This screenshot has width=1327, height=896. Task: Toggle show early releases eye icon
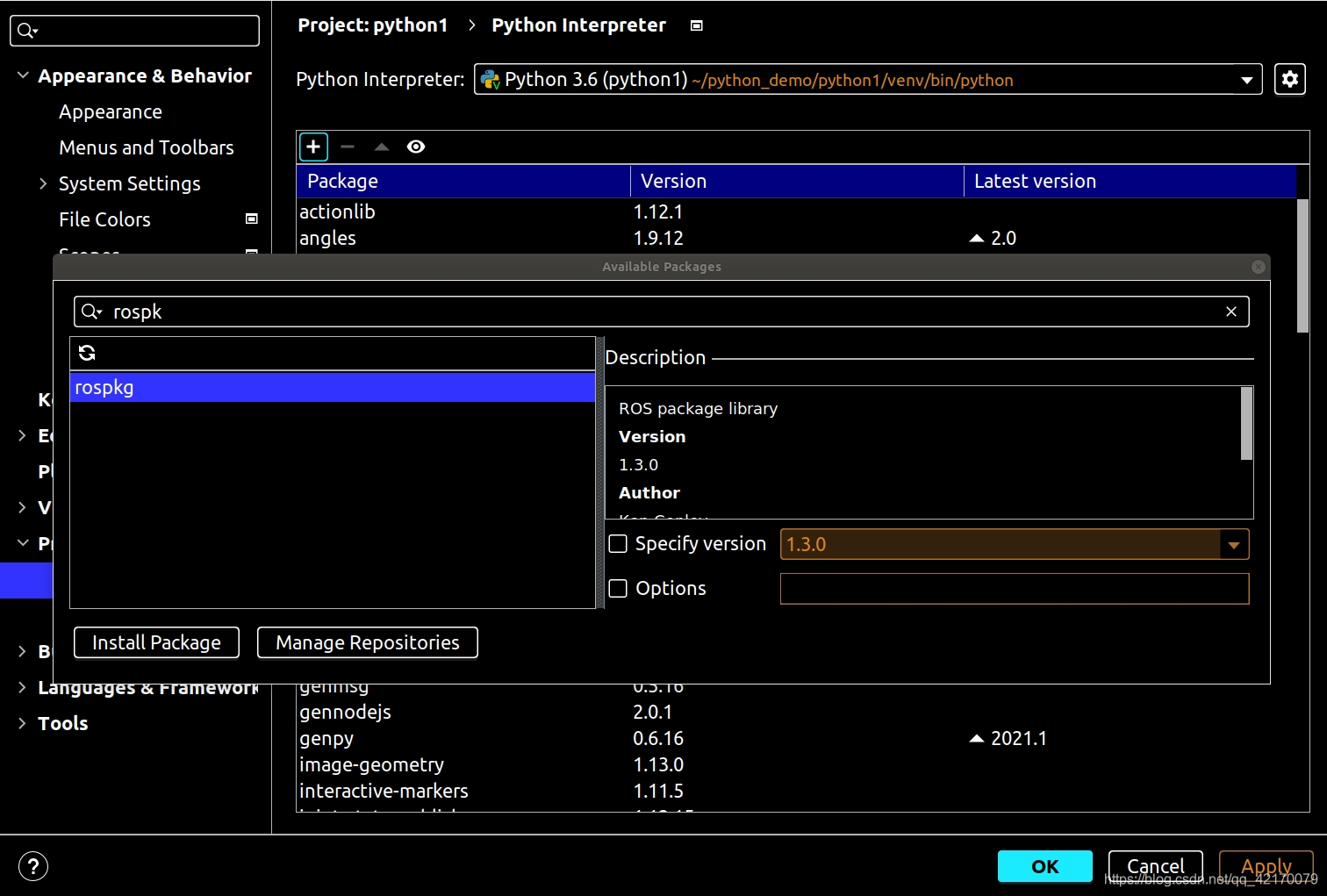tap(416, 147)
